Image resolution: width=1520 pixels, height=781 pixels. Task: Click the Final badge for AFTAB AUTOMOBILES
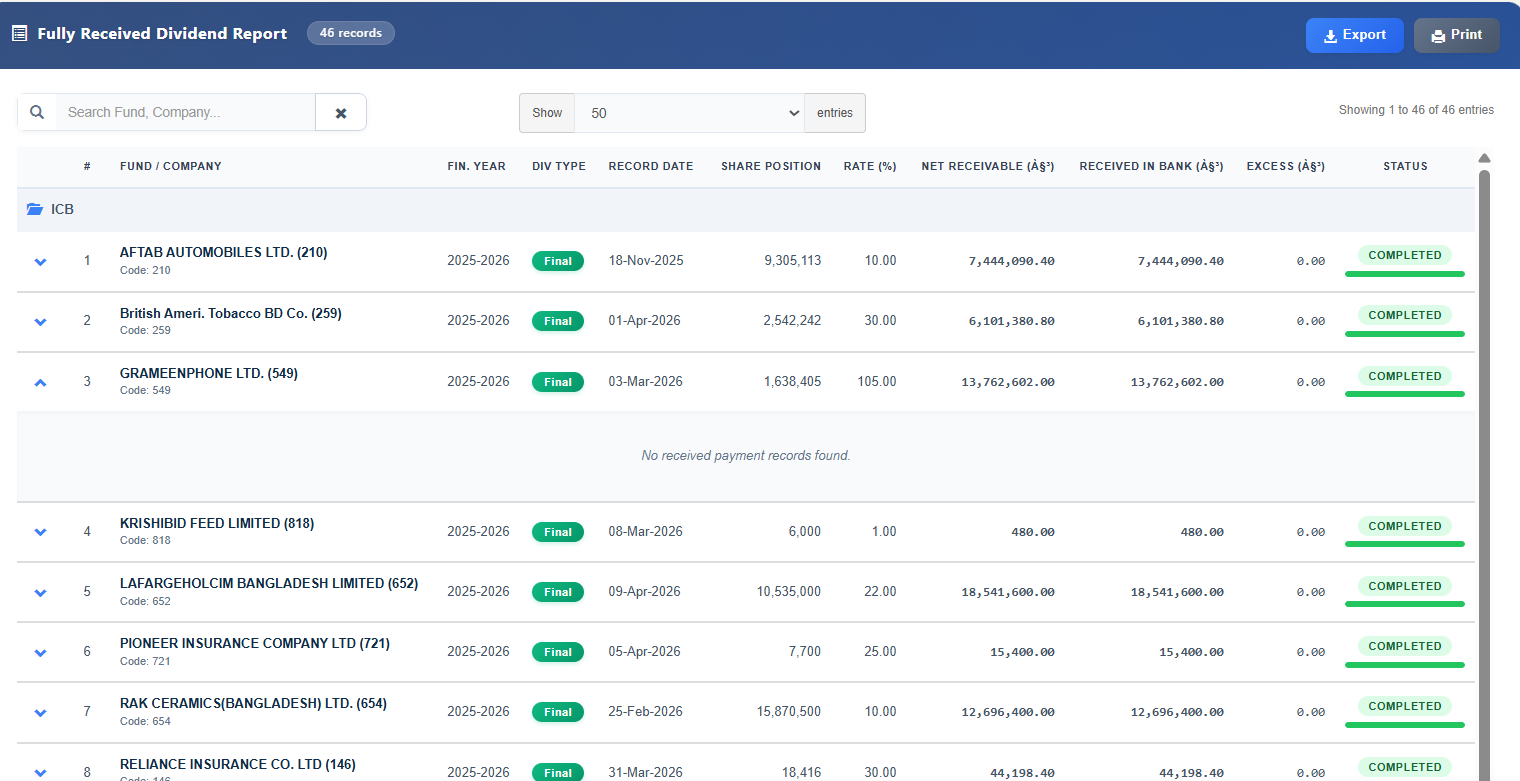click(558, 261)
